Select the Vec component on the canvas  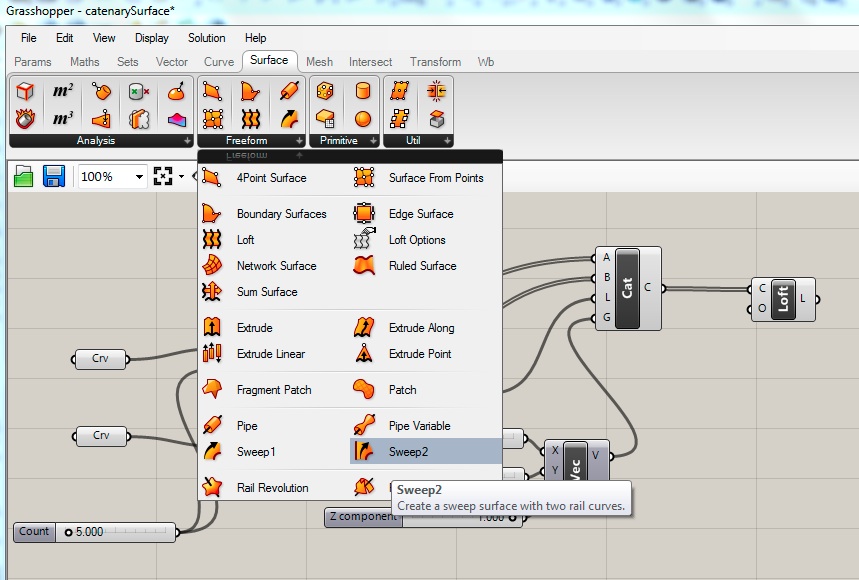click(x=575, y=461)
